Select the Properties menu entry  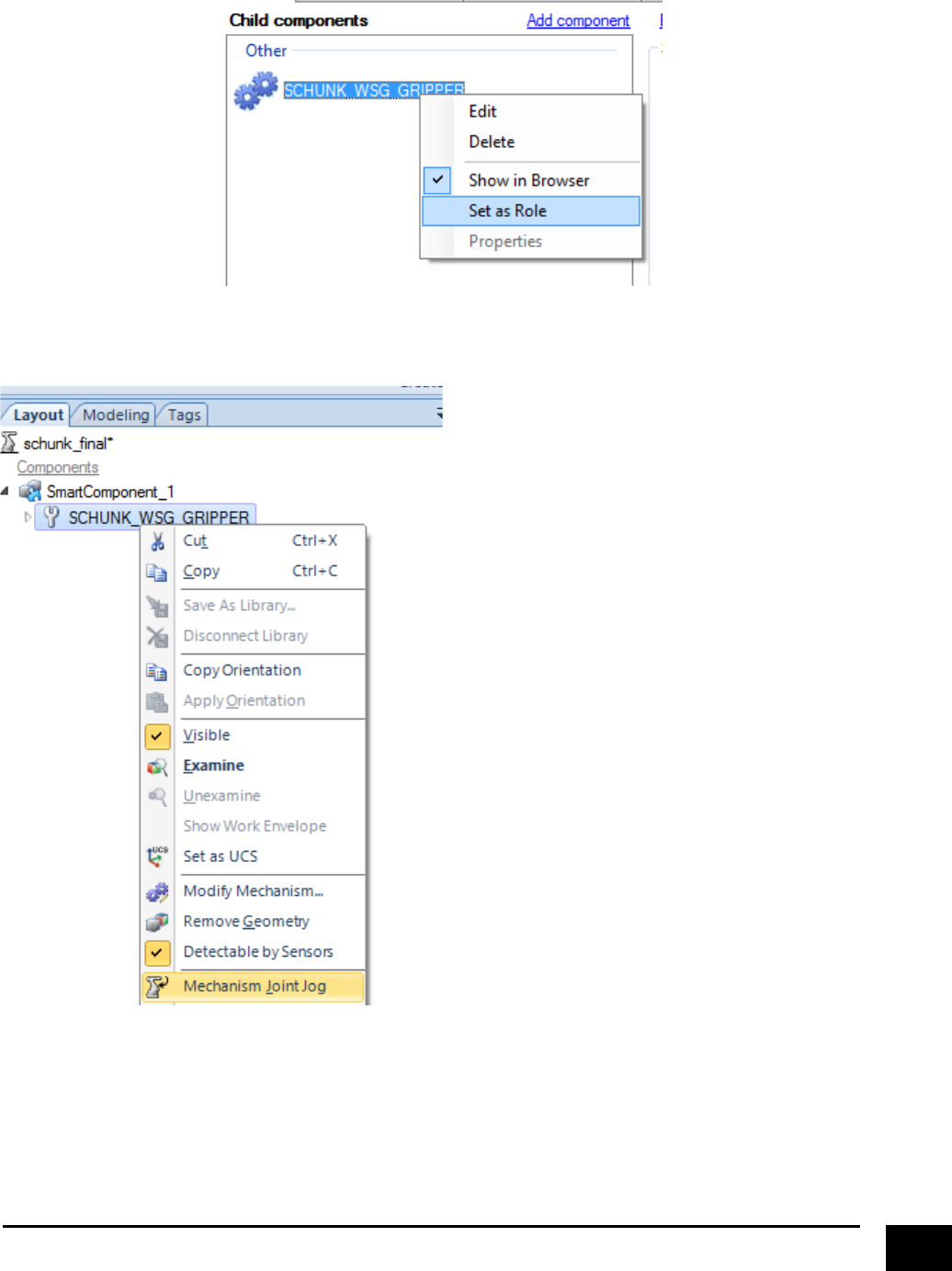[530, 241]
